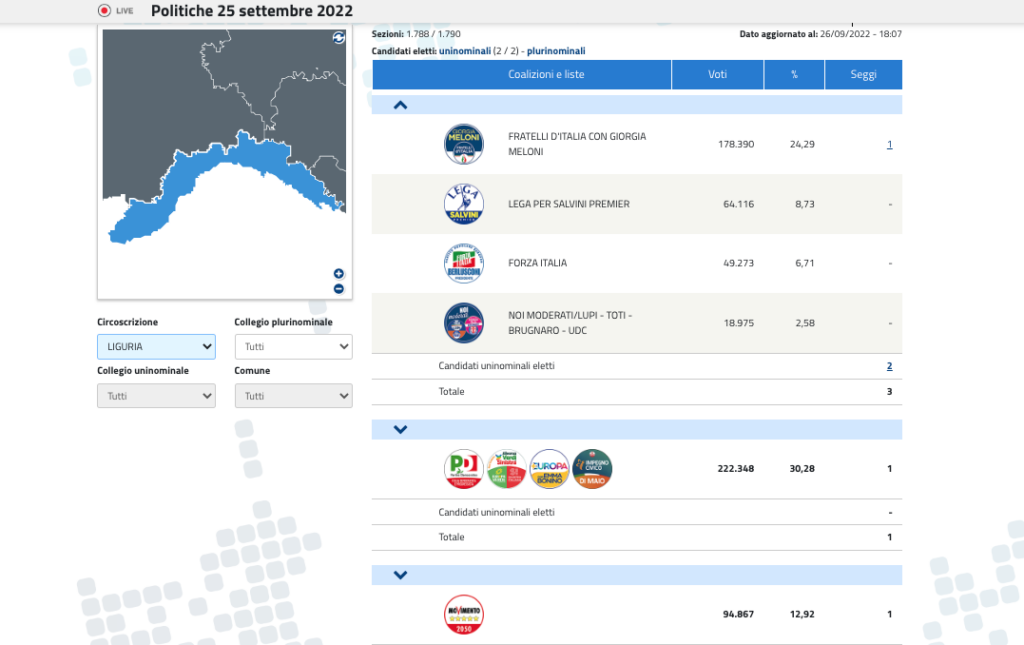The image size is (1024, 645).
Task: Click the Totale row with 1 seat
Action: click(x=637, y=537)
